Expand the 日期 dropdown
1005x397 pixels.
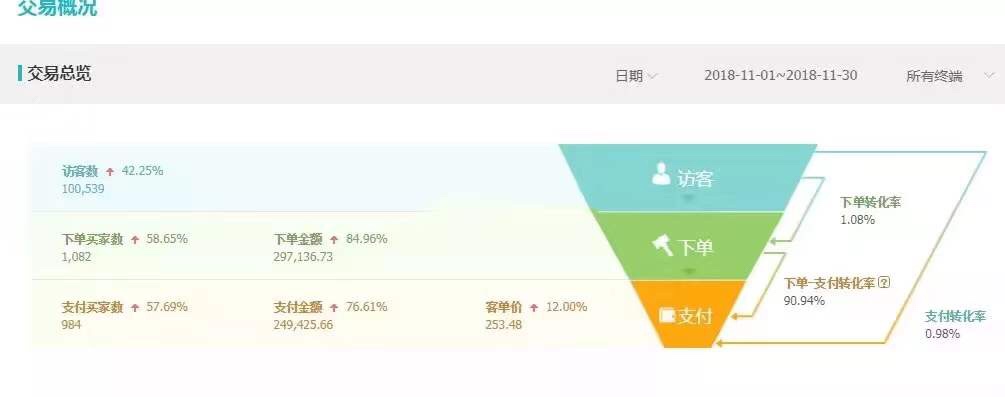tap(636, 76)
